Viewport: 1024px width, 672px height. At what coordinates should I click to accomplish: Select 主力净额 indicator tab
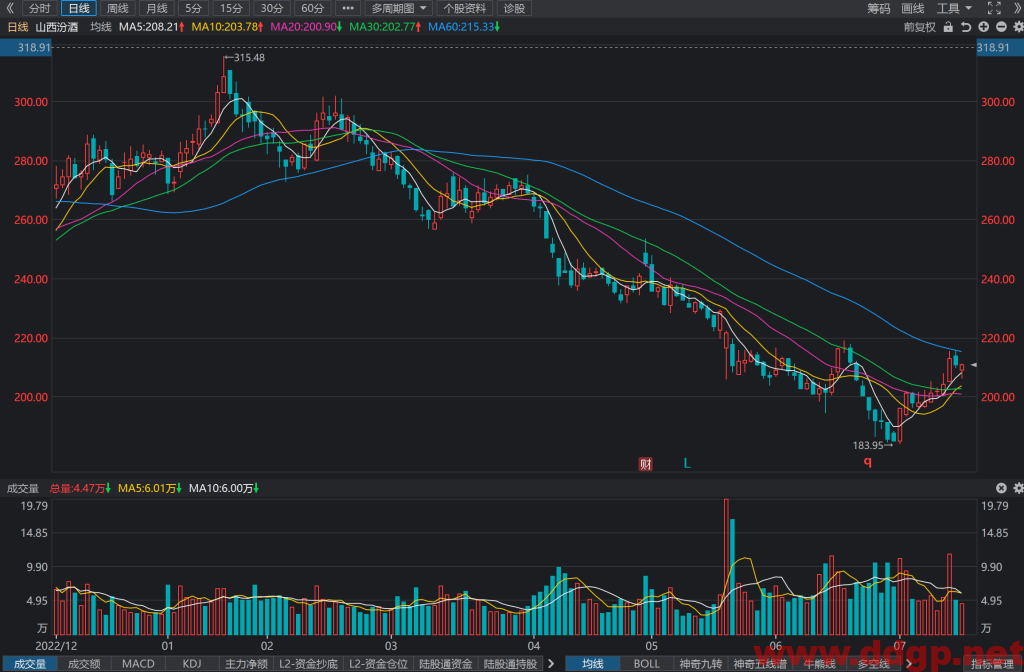tap(246, 664)
